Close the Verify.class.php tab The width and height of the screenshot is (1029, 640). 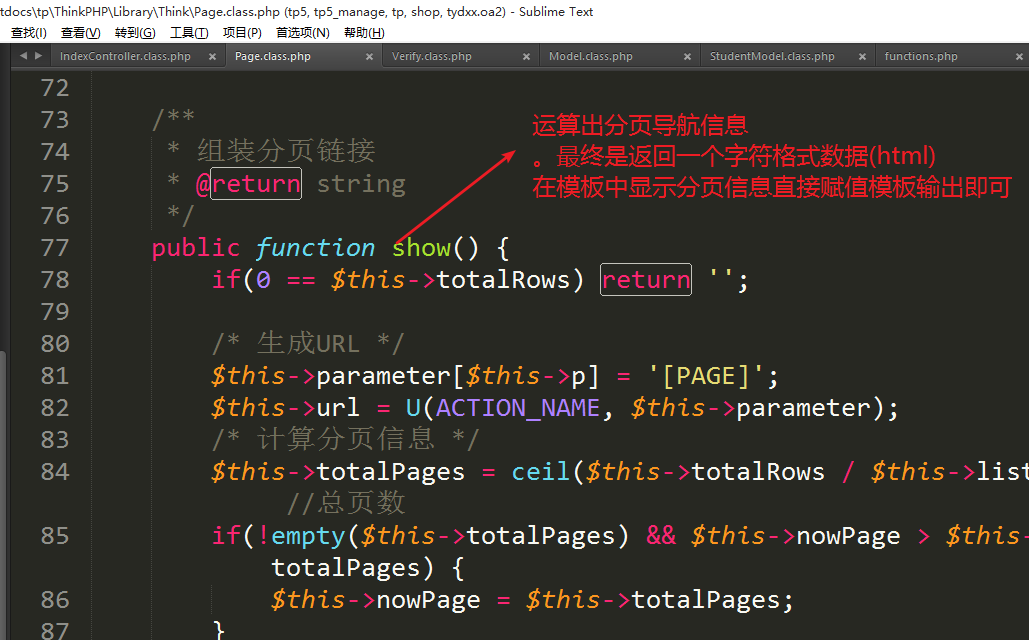tap(527, 57)
